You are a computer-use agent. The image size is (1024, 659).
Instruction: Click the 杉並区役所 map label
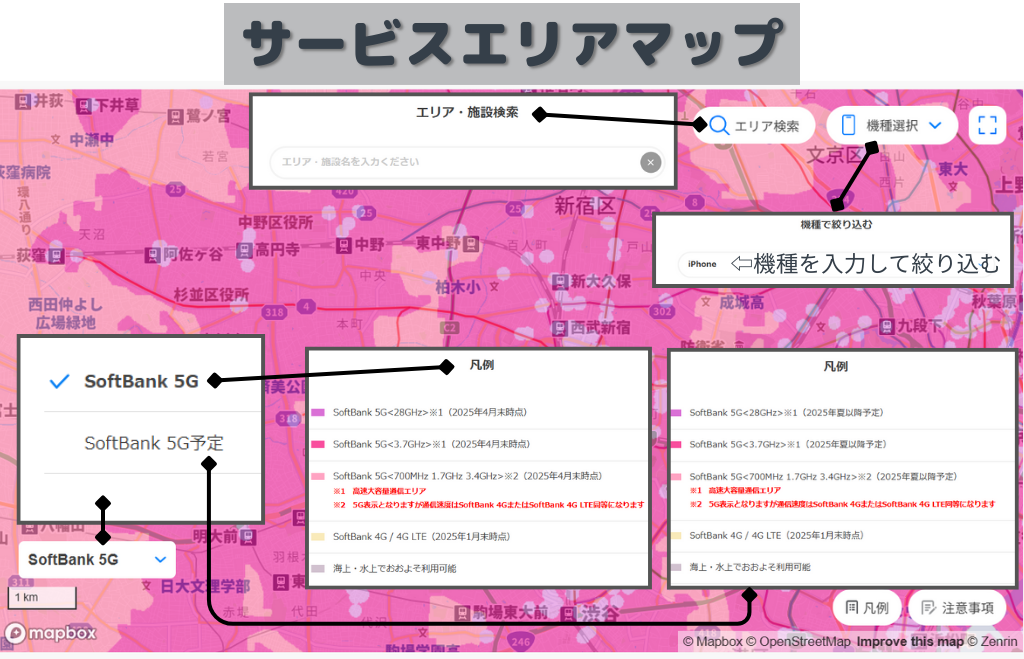(x=211, y=295)
